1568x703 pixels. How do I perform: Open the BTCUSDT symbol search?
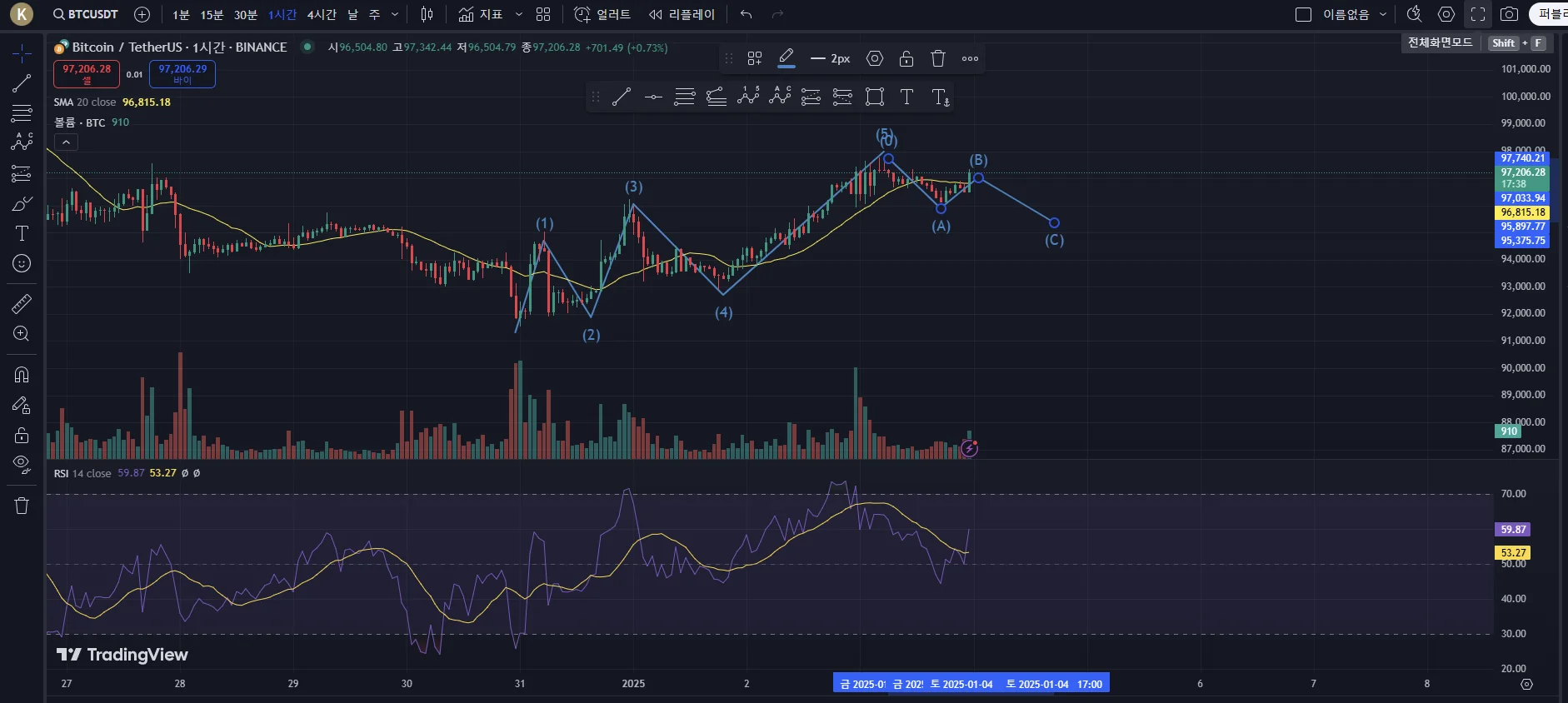tap(85, 14)
